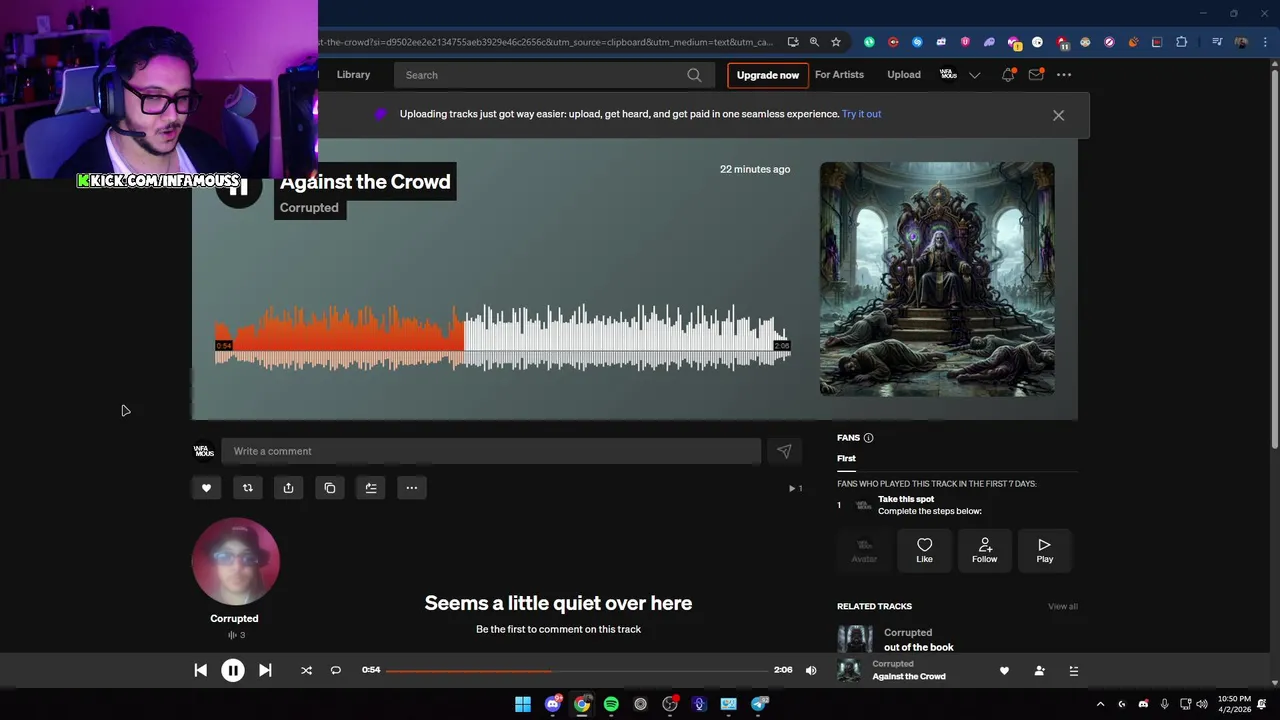Open related track out of the book
The image size is (1280, 720).
(918, 647)
